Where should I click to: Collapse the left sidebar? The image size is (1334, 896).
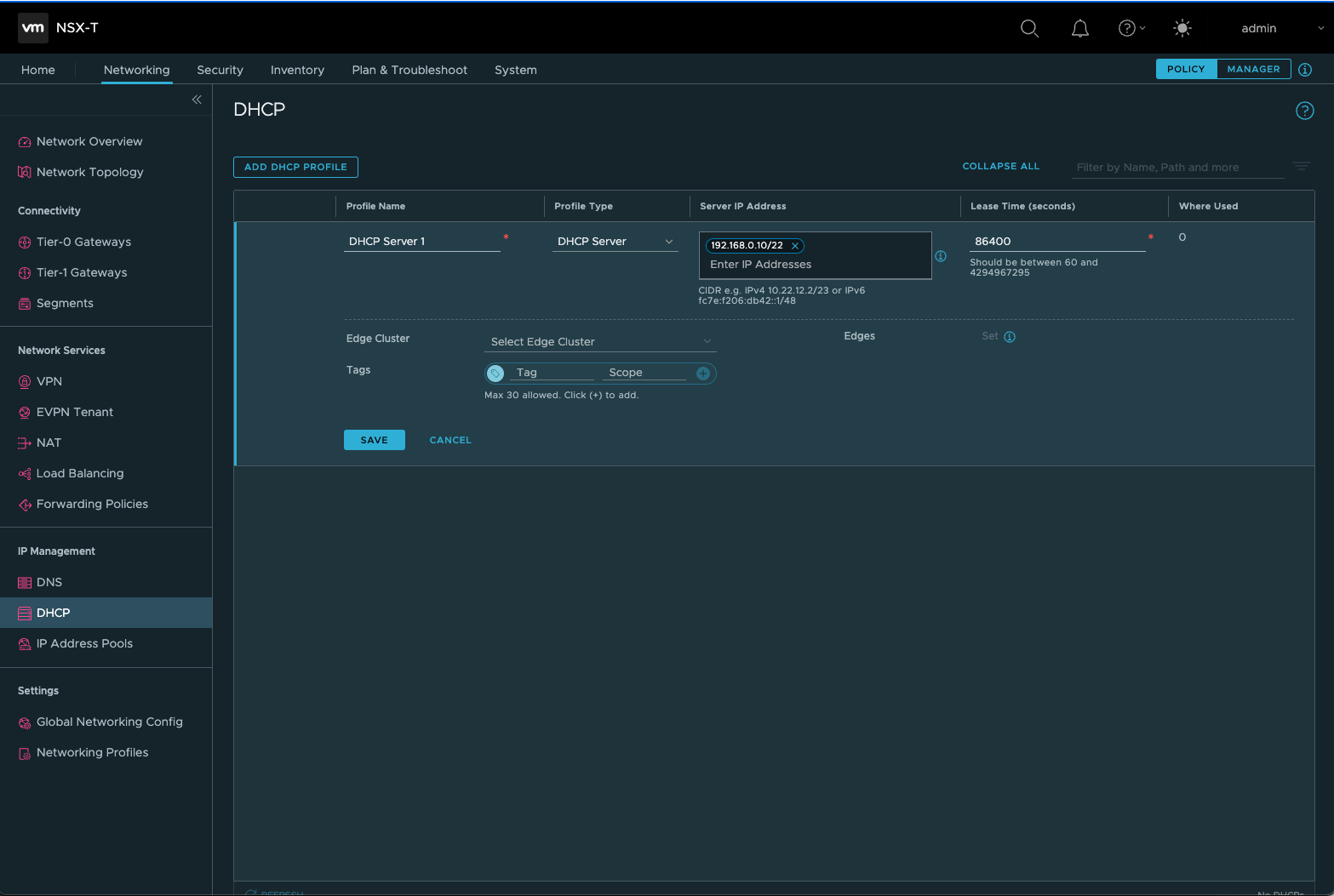(x=197, y=100)
